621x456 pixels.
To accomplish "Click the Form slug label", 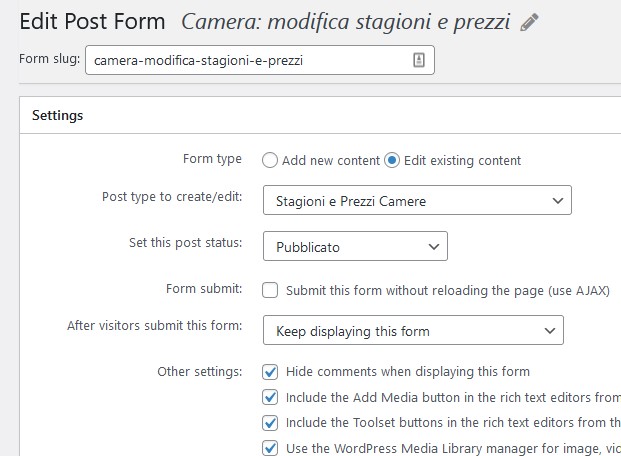I will tap(50, 59).
